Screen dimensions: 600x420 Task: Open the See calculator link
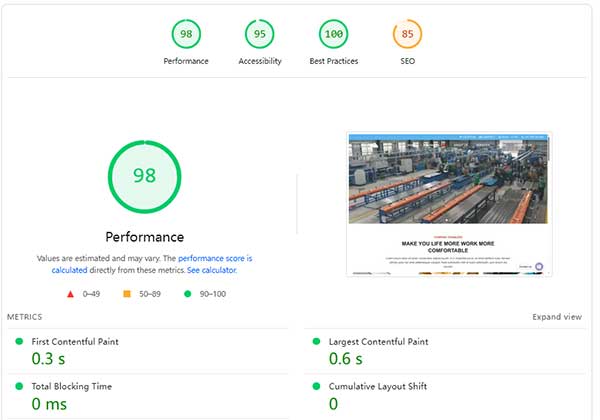click(x=211, y=270)
